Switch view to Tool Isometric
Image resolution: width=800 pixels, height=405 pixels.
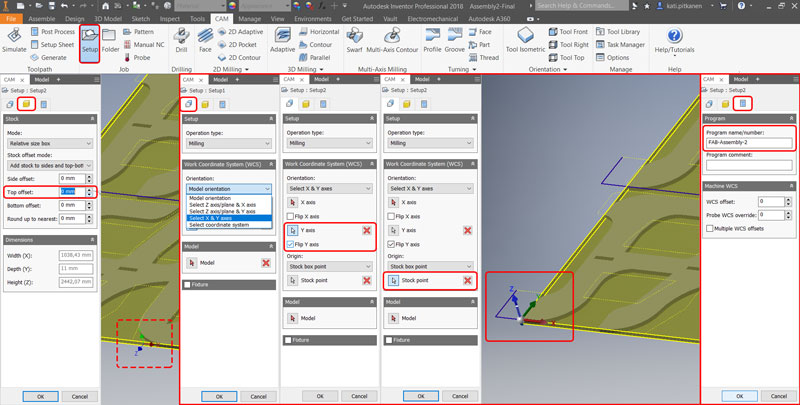pyautogui.click(x=526, y=40)
